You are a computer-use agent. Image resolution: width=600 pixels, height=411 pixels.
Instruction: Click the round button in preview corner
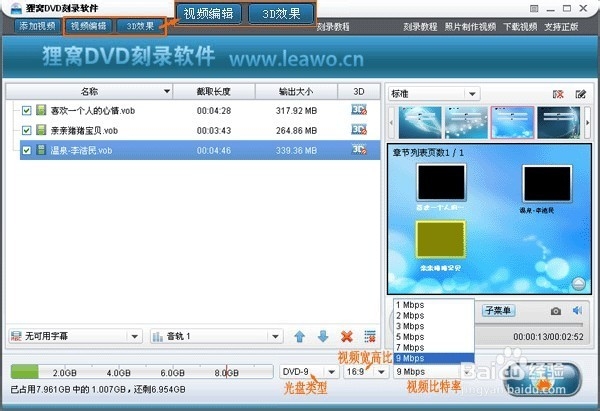578,284
